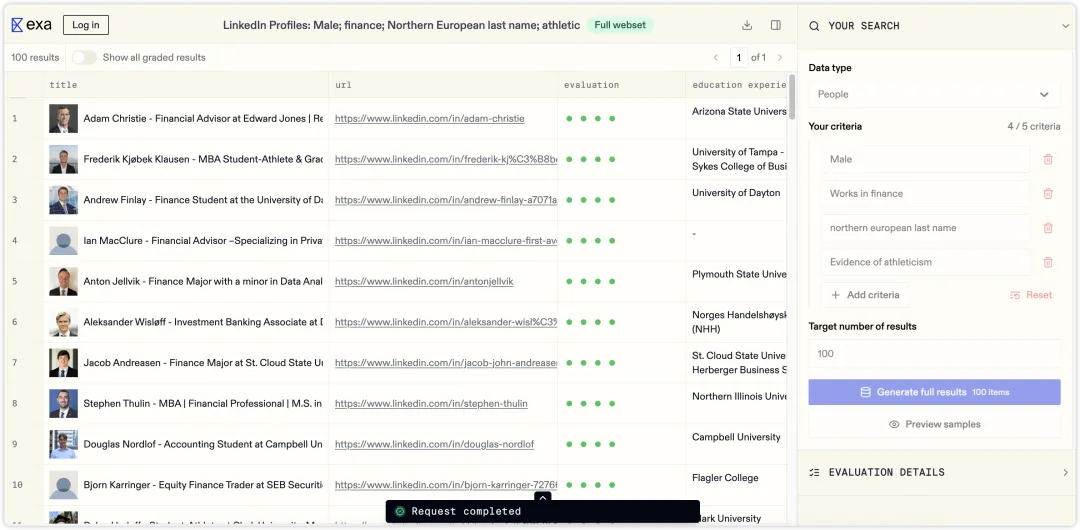Reset the search criteria
Viewport: 1080px width, 530px height.
pos(1031,295)
